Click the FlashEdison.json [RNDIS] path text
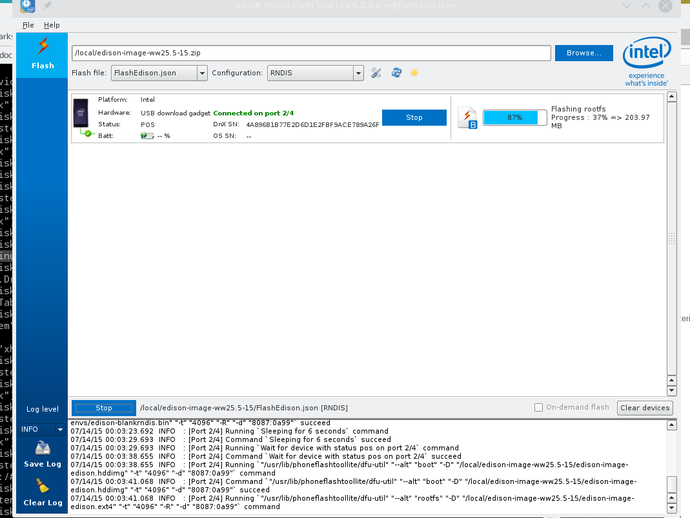Viewport: 690px width, 518px height. coord(244,408)
